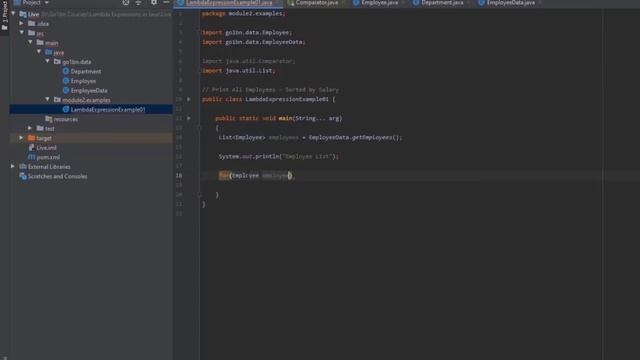Screen dimensions: 640x360
Task: Collapse the module2.examples package
Action: pyautogui.click(x=47, y=99)
